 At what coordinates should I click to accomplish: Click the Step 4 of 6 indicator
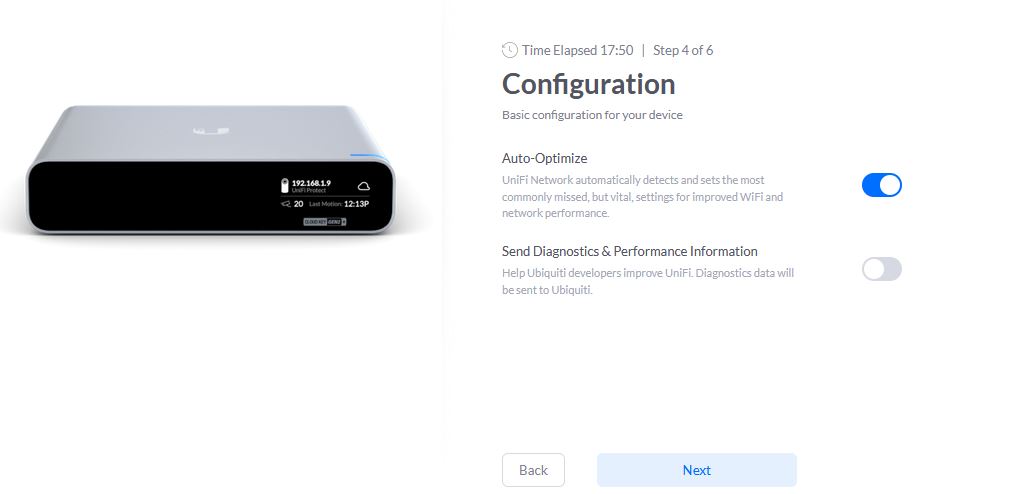coord(682,50)
